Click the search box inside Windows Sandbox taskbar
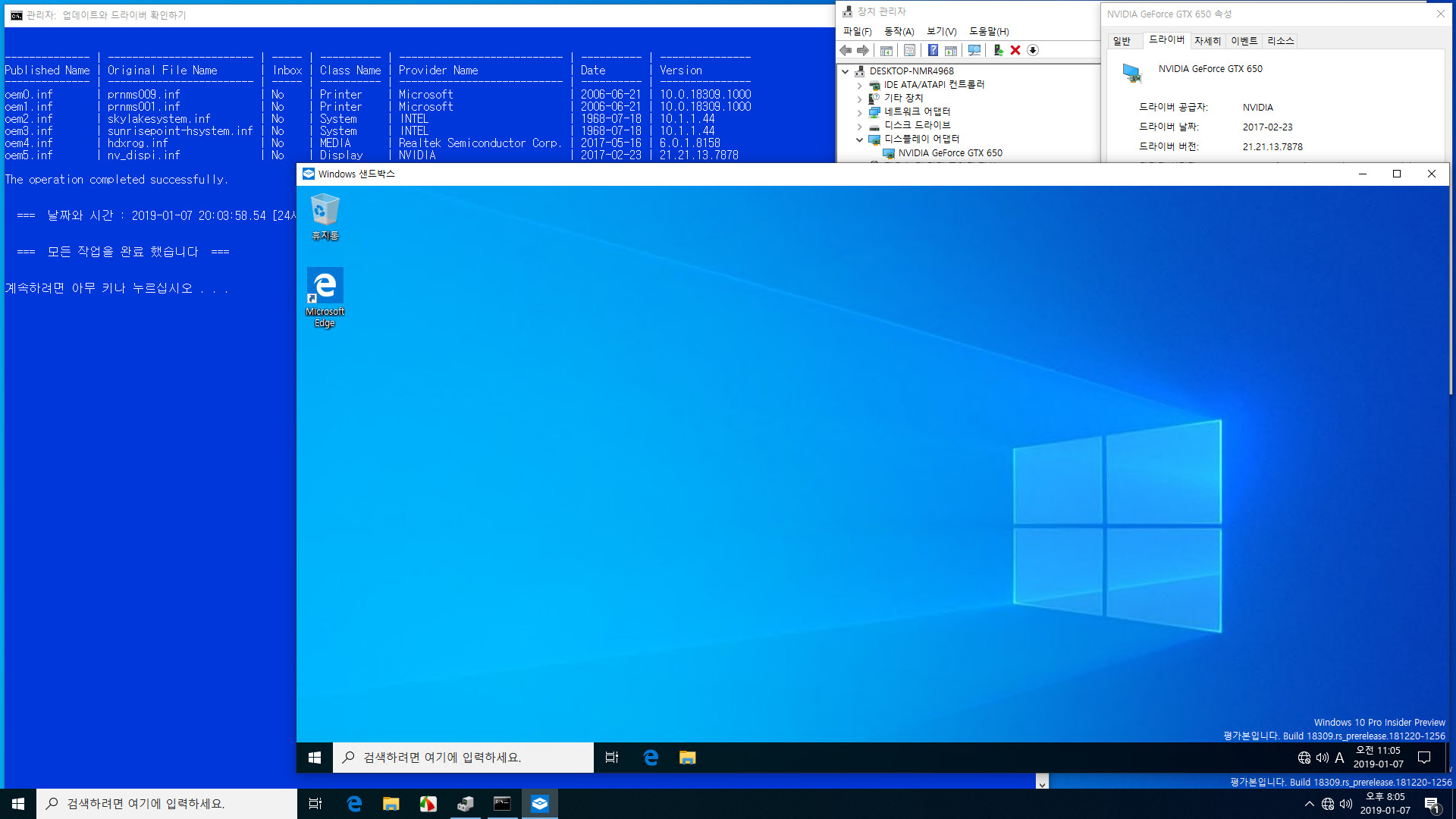Screen dimensions: 1456x819 [463, 758]
